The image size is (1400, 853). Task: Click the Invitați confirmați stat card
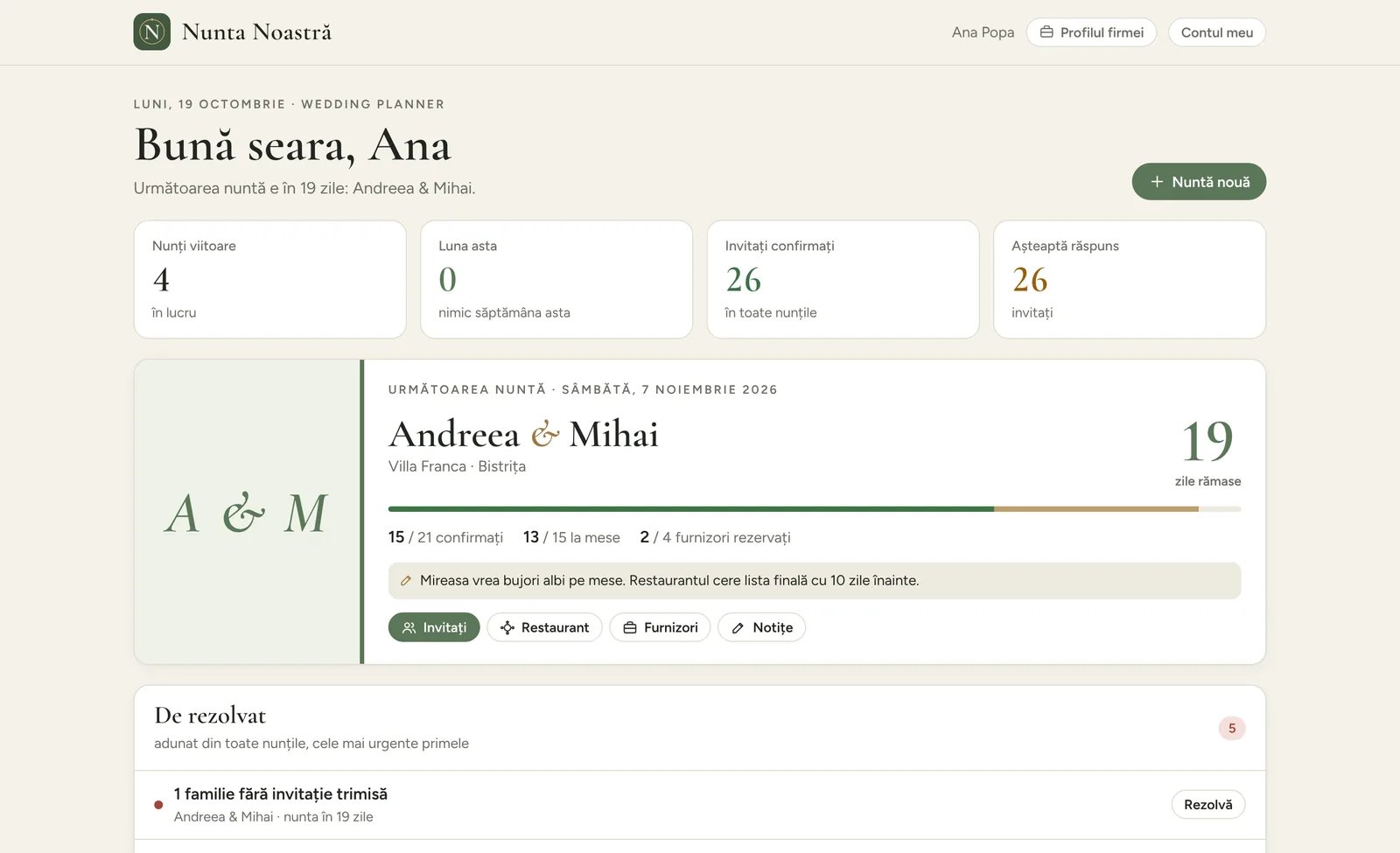843,279
